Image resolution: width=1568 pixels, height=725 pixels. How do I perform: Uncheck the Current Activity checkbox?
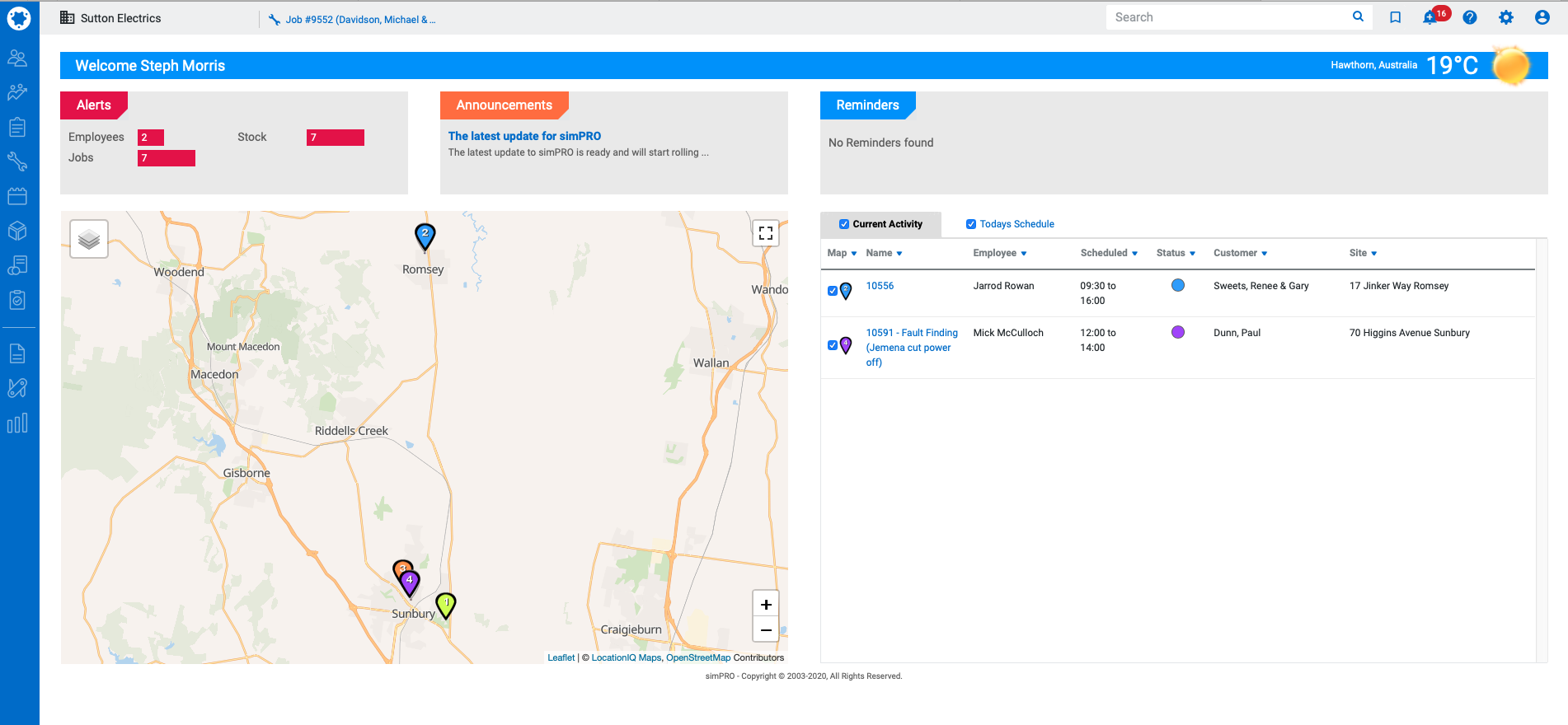click(844, 224)
